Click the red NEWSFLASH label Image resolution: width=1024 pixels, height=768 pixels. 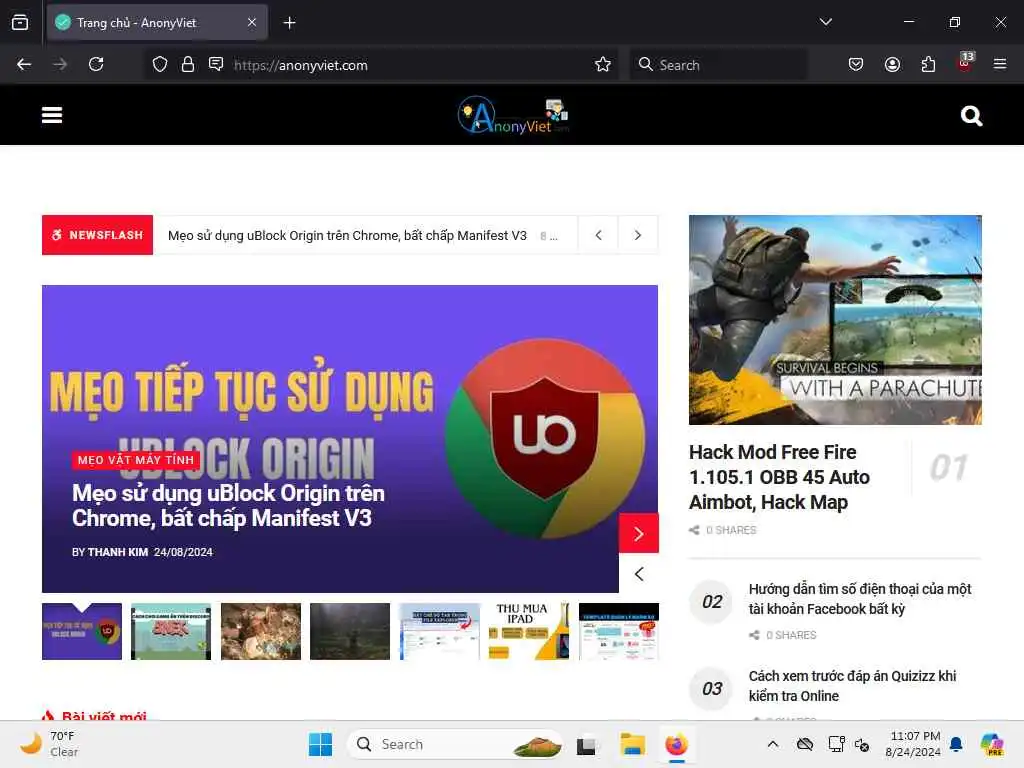pos(97,234)
